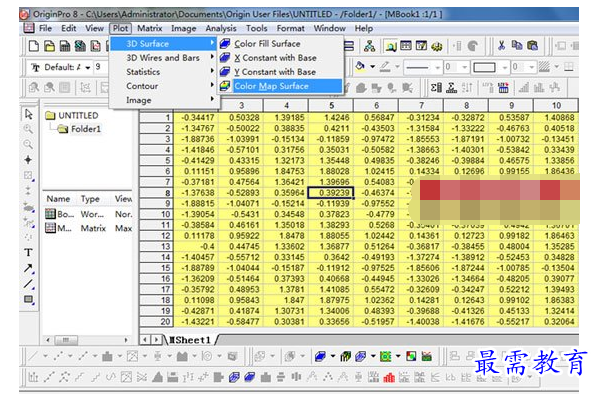The image size is (596, 394).
Task: Click matrix column header 5
Action: 331,106
